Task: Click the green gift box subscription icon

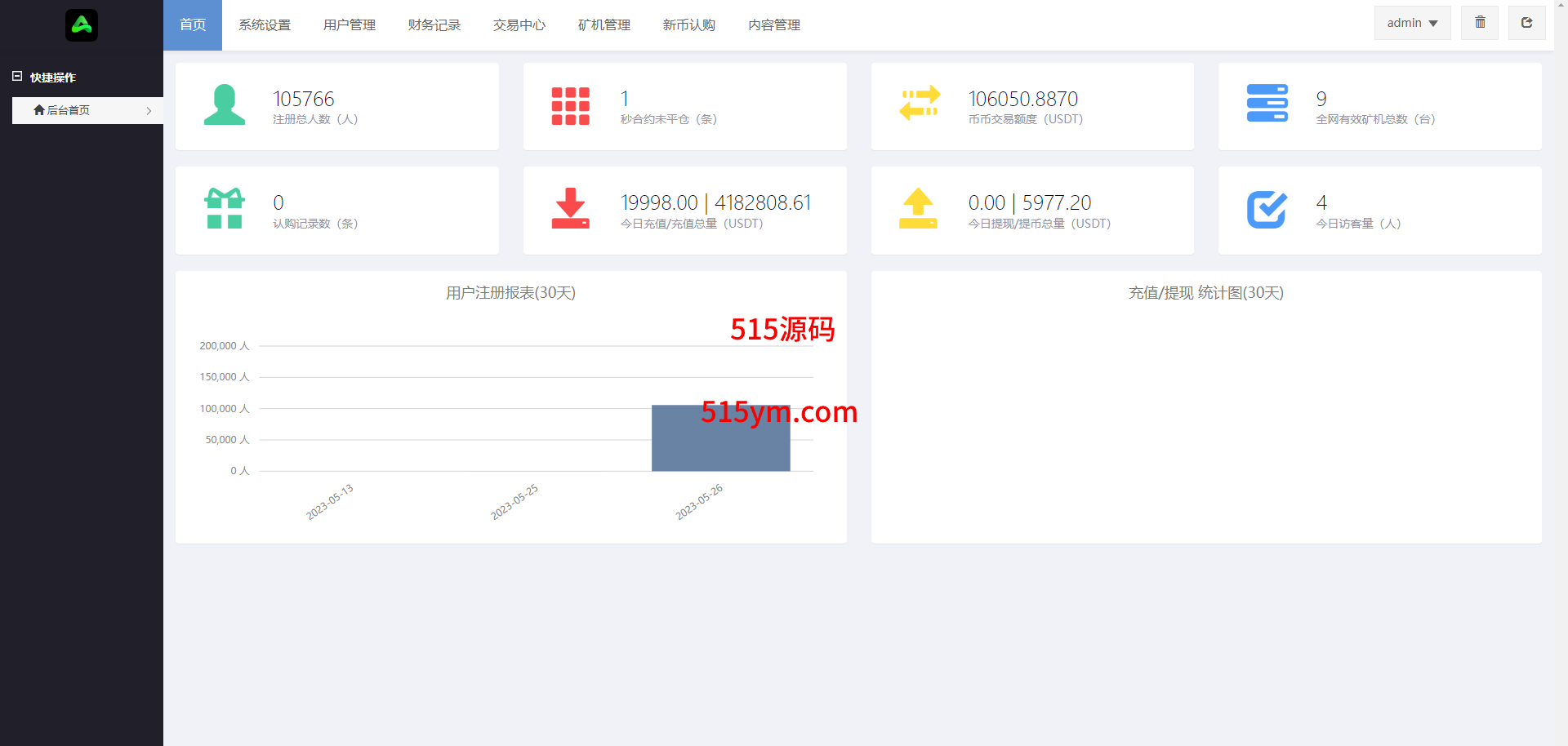Action: [225, 209]
